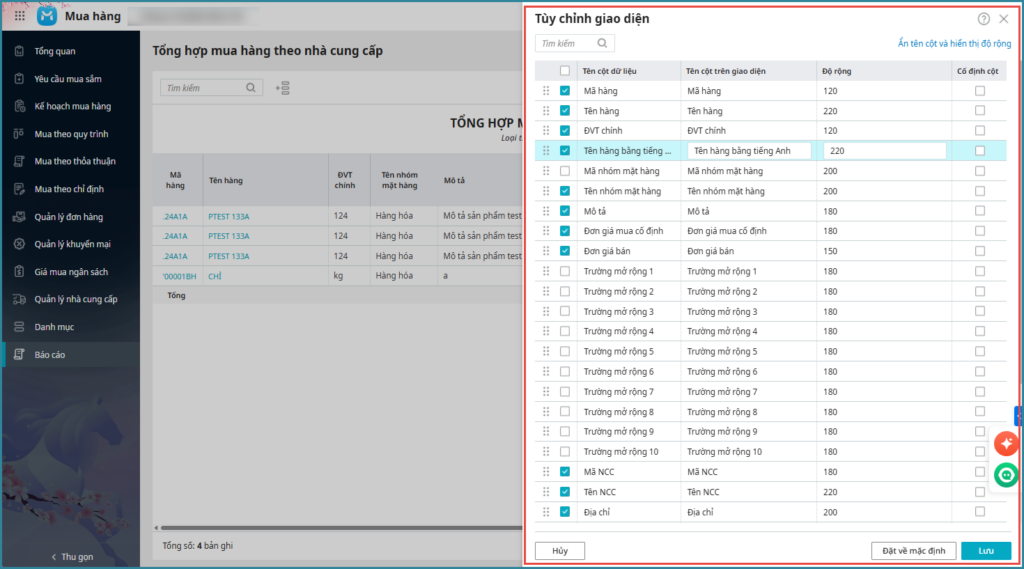The height and width of the screenshot is (569, 1024).
Task: Click the Tổng quan sidebar icon
Action: tap(19, 51)
